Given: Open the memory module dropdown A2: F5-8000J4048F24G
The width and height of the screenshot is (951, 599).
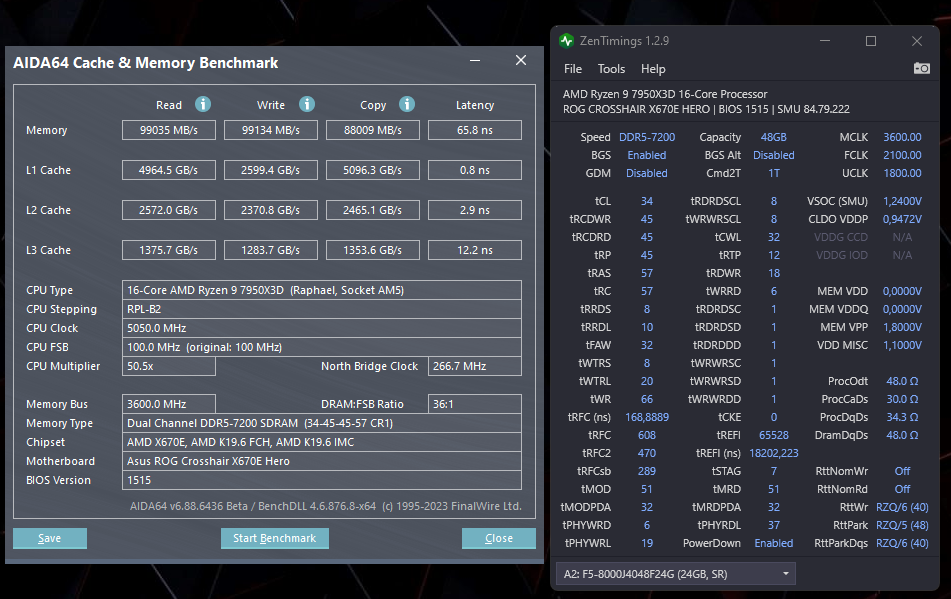Looking at the screenshot, I should tap(676, 574).
